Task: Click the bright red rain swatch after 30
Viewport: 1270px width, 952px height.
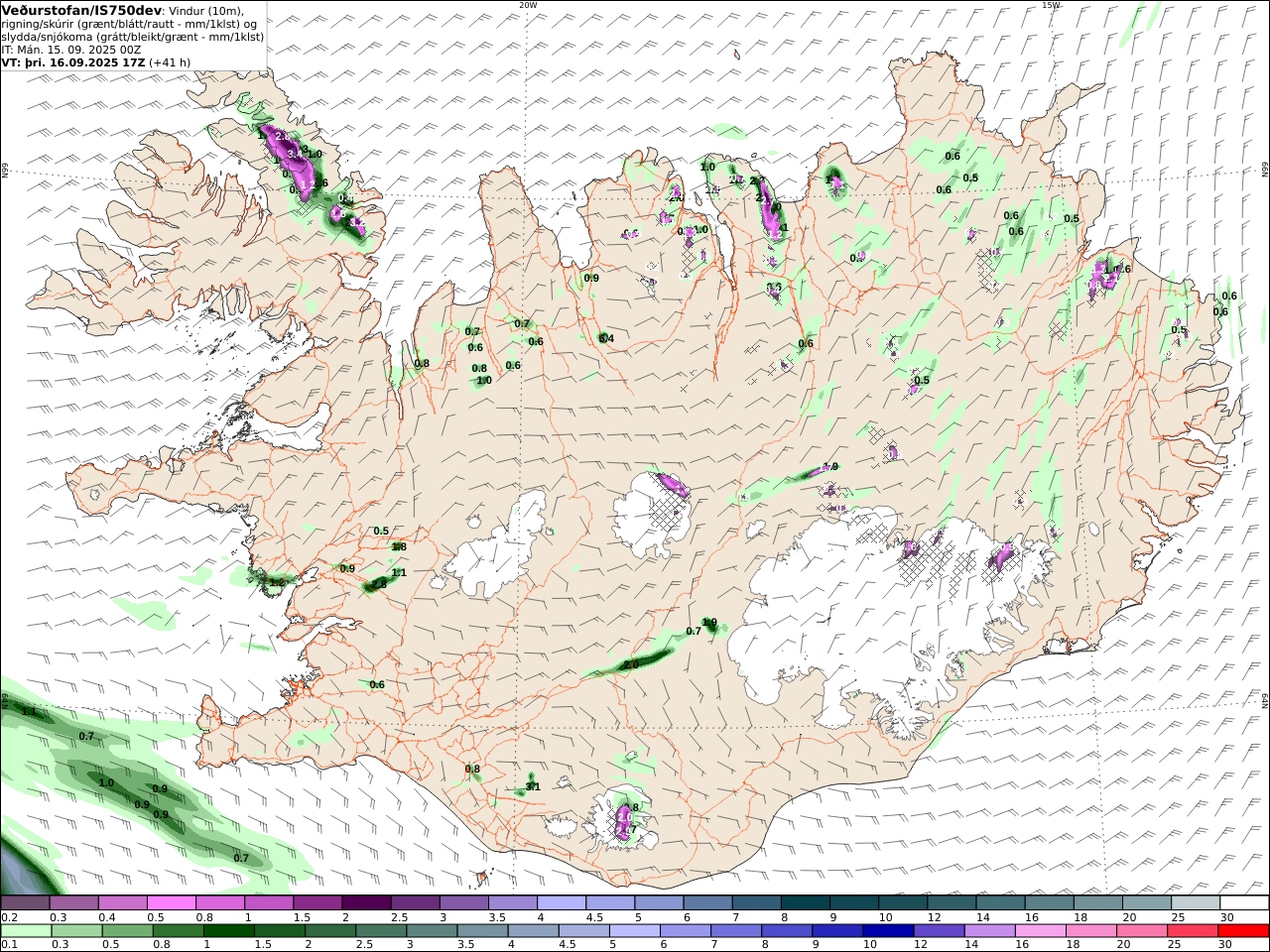Action: pyautogui.click(x=1242, y=931)
